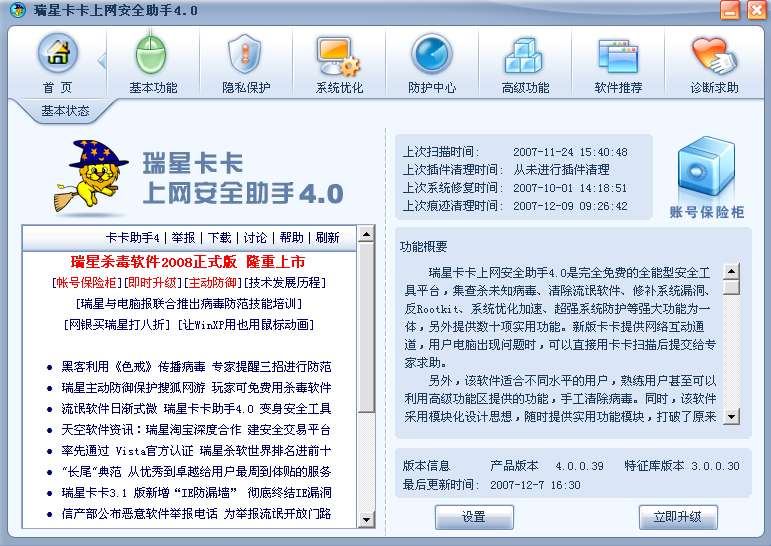The height and width of the screenshot is (546, 771).
Task: Open news 瑞星主动防御保护搜狐网游
Action: [x=196, y=388]
